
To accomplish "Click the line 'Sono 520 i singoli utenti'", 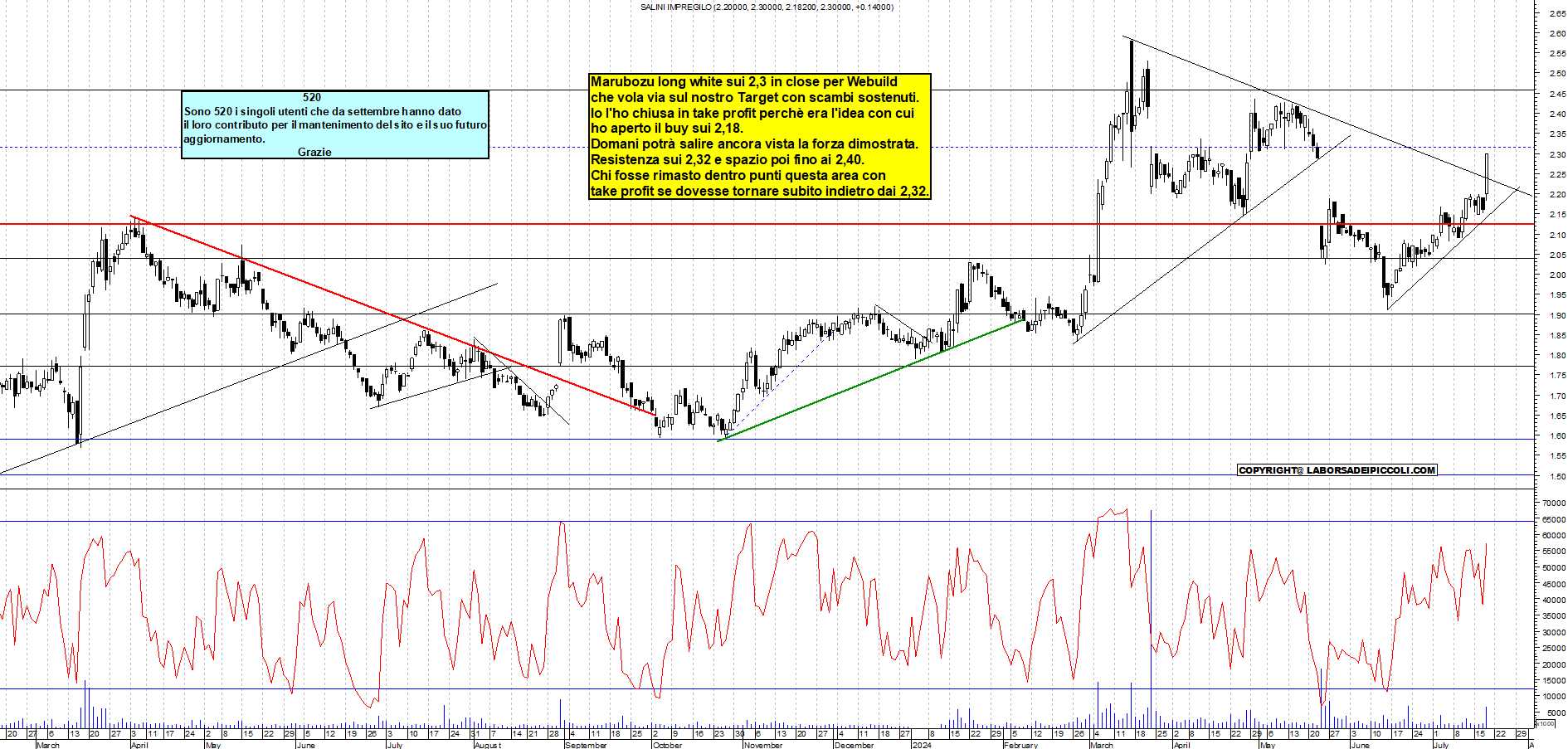I will 323,111.
